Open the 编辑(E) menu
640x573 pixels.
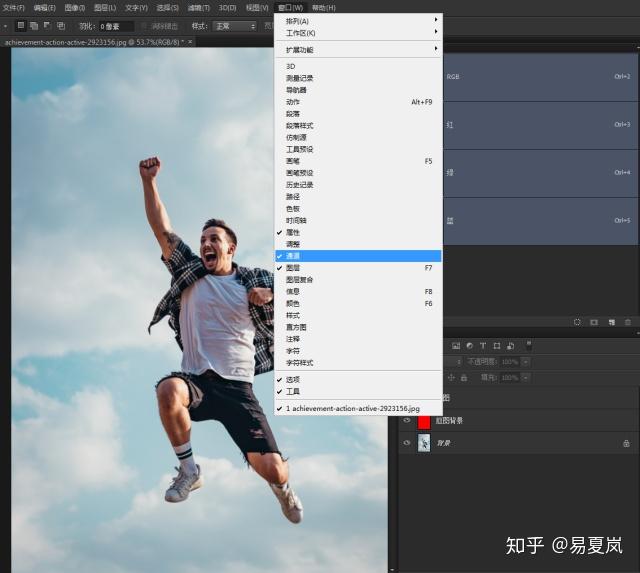44,8
